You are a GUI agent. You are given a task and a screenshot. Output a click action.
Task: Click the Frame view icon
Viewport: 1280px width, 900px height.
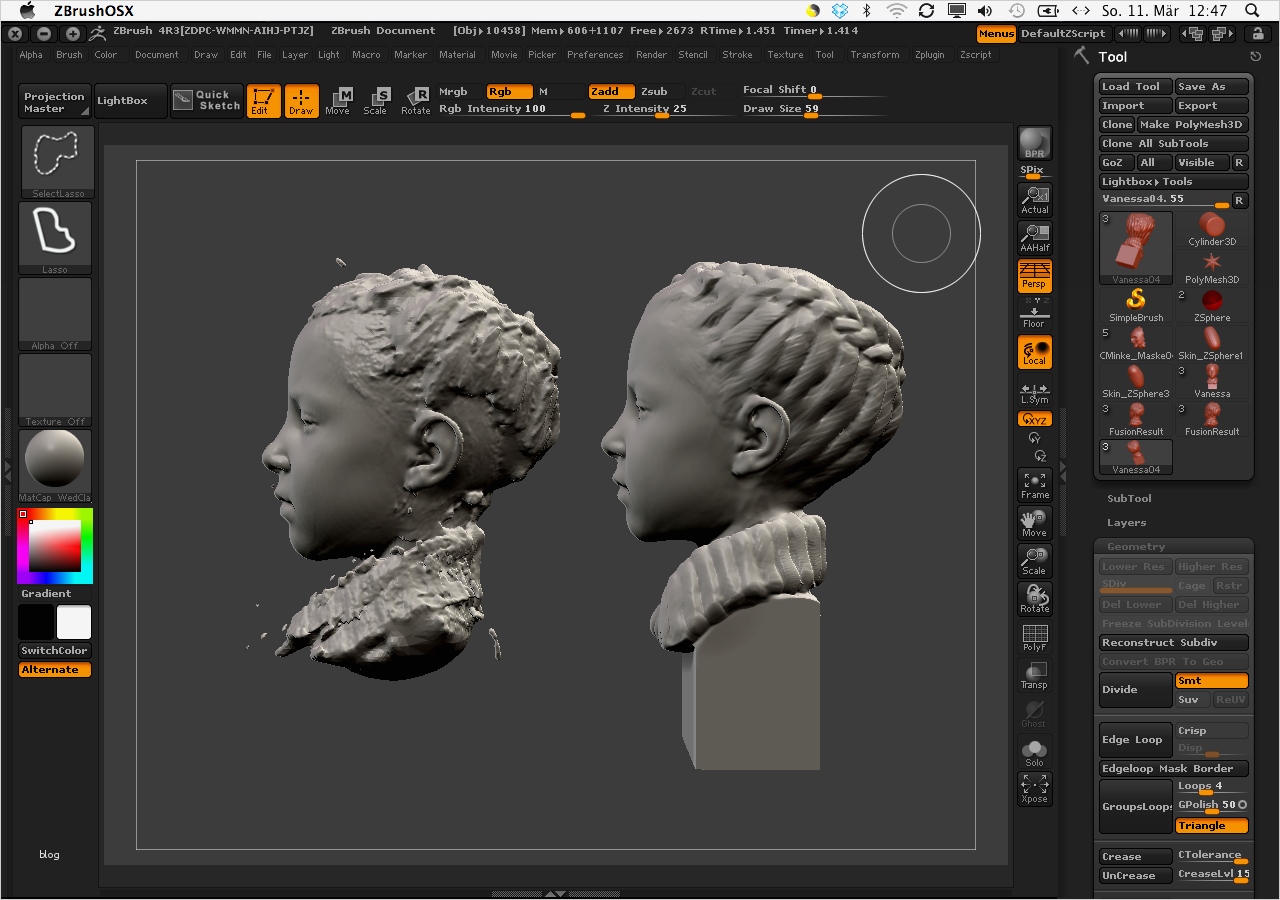[1034, 485]
